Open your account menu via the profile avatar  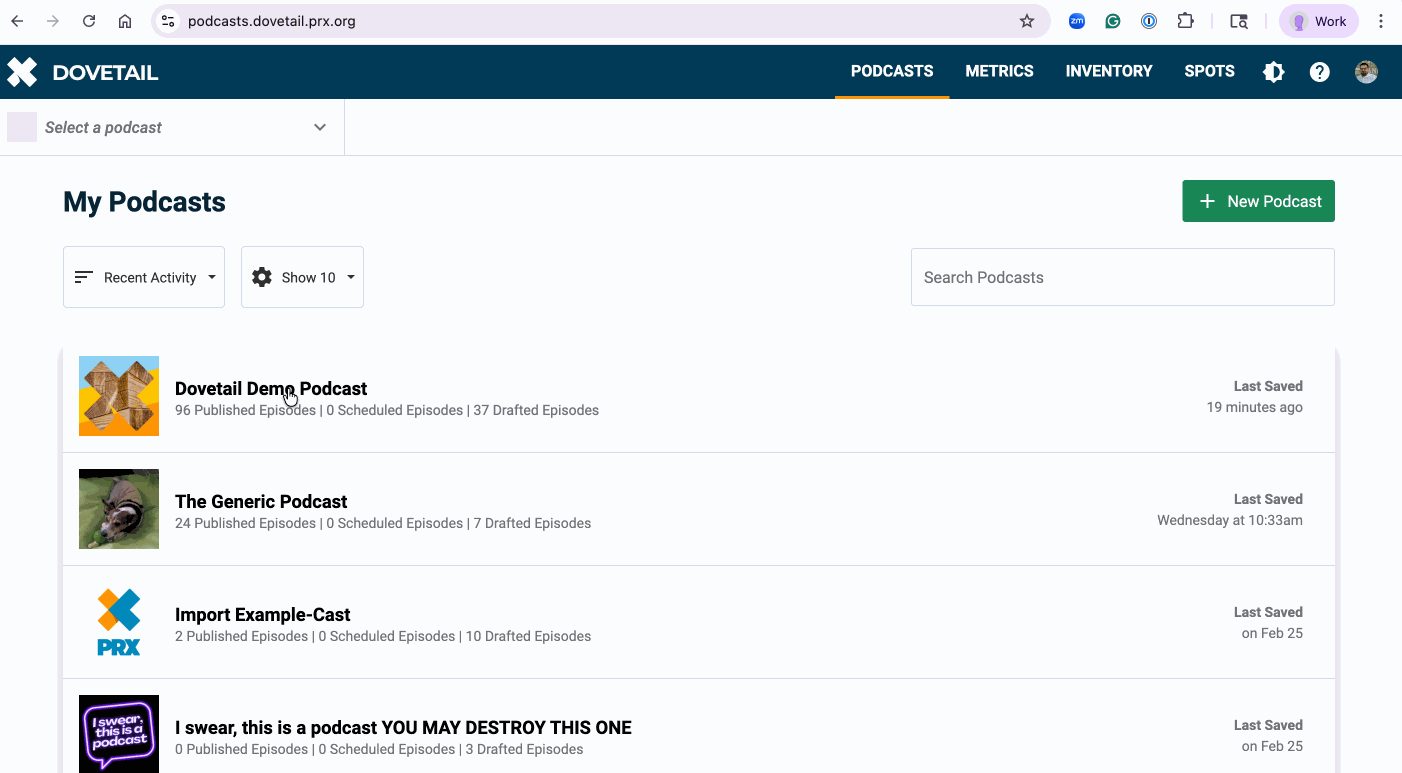pyautogui.click(x=1366, y=71)
